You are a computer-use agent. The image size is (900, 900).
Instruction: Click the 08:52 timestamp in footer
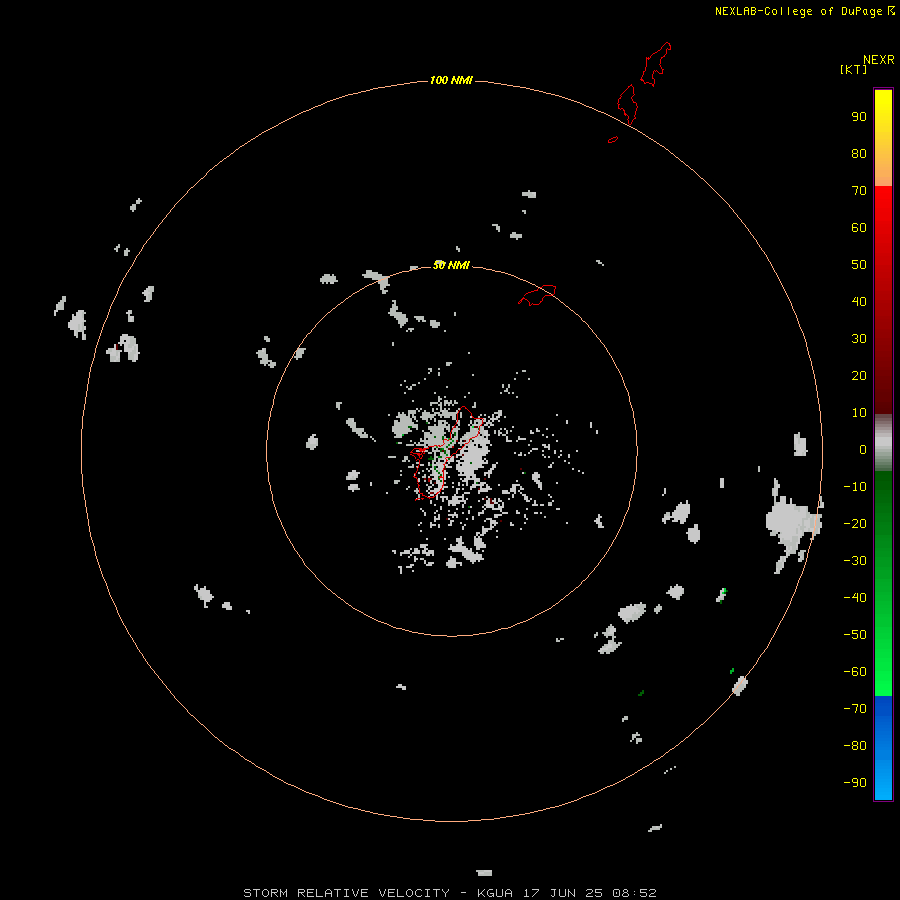point(634,893)
